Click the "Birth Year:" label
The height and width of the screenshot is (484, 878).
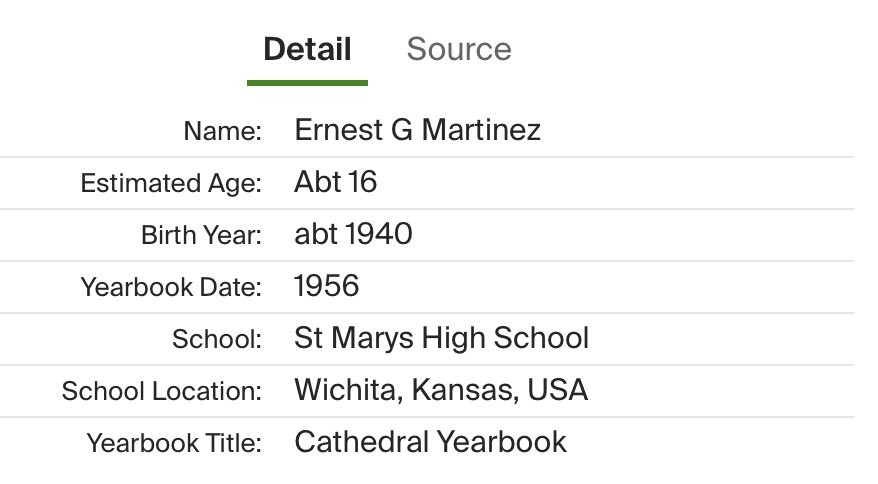pos(201,235)
